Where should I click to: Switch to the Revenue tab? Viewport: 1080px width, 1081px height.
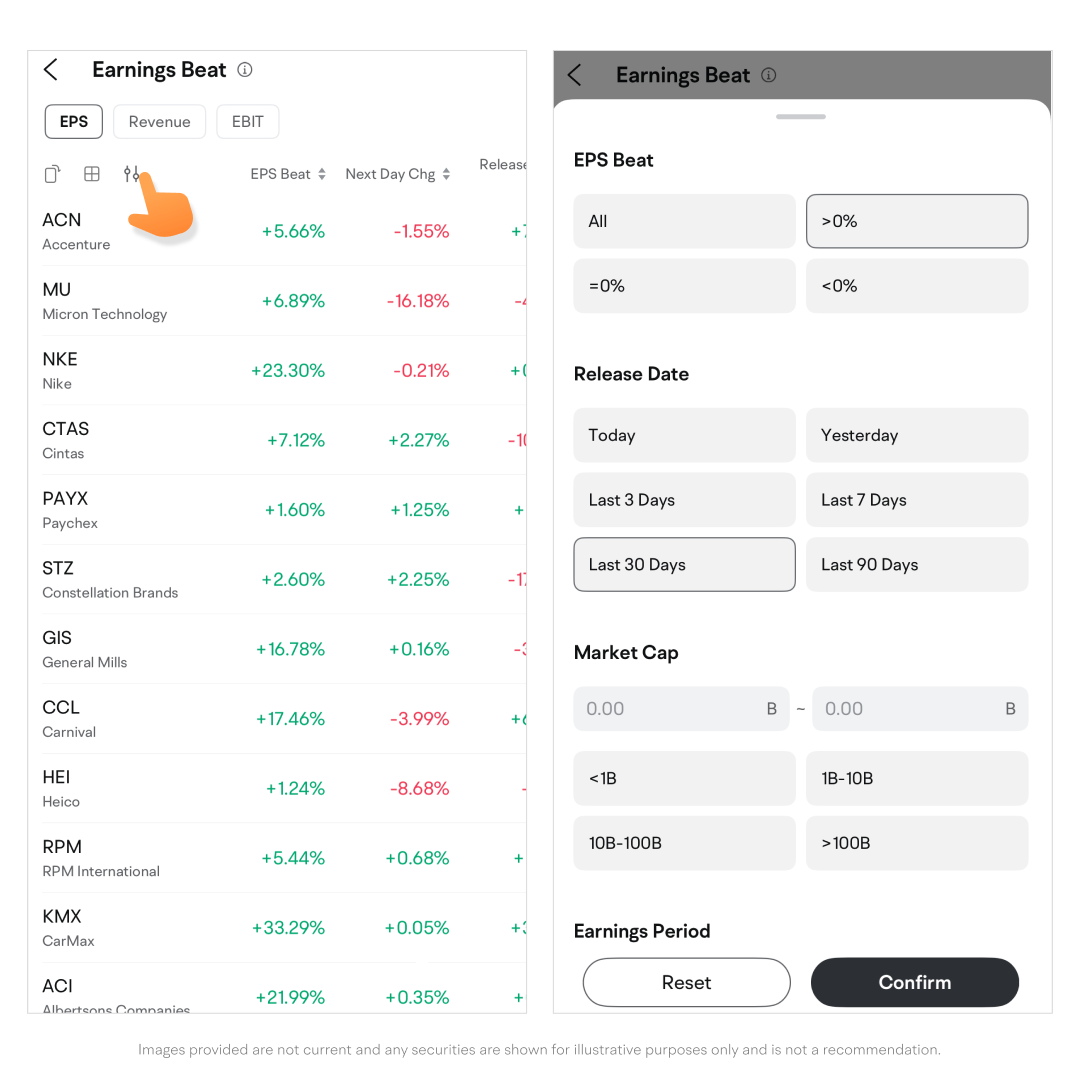[x=159, y=122]
